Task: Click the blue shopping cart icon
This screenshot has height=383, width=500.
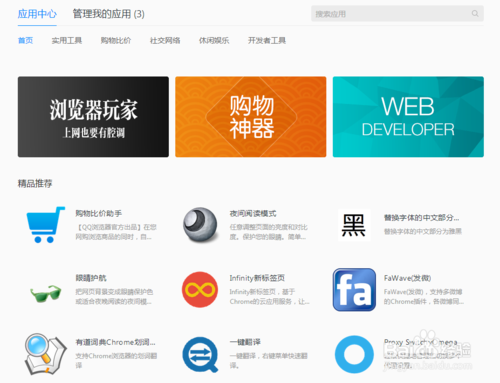Action: click(45, 224)
